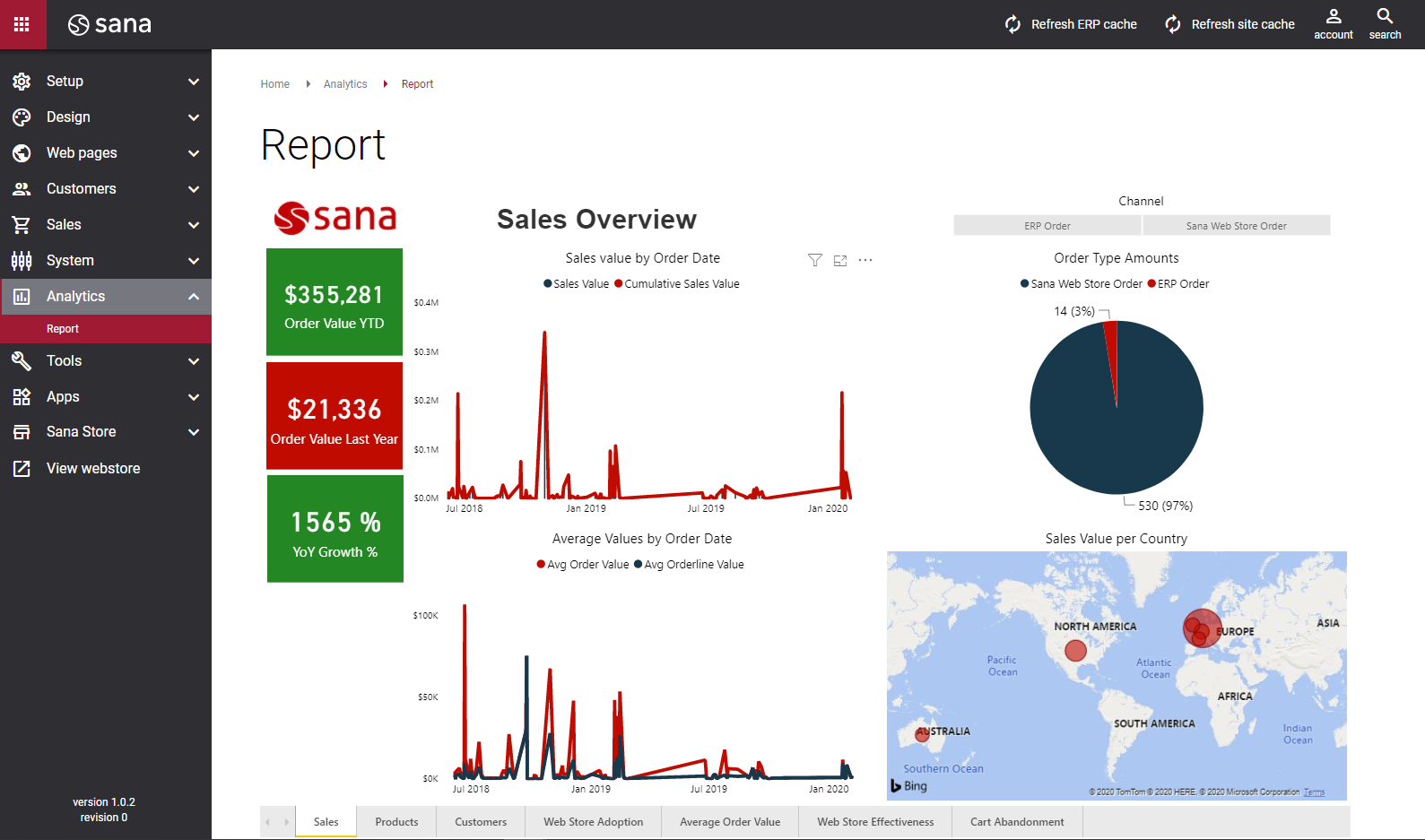Viewport: 1425px width, 840px height.
Task: Click the Australia bubble on map
Action: click(x=922, y=735)
